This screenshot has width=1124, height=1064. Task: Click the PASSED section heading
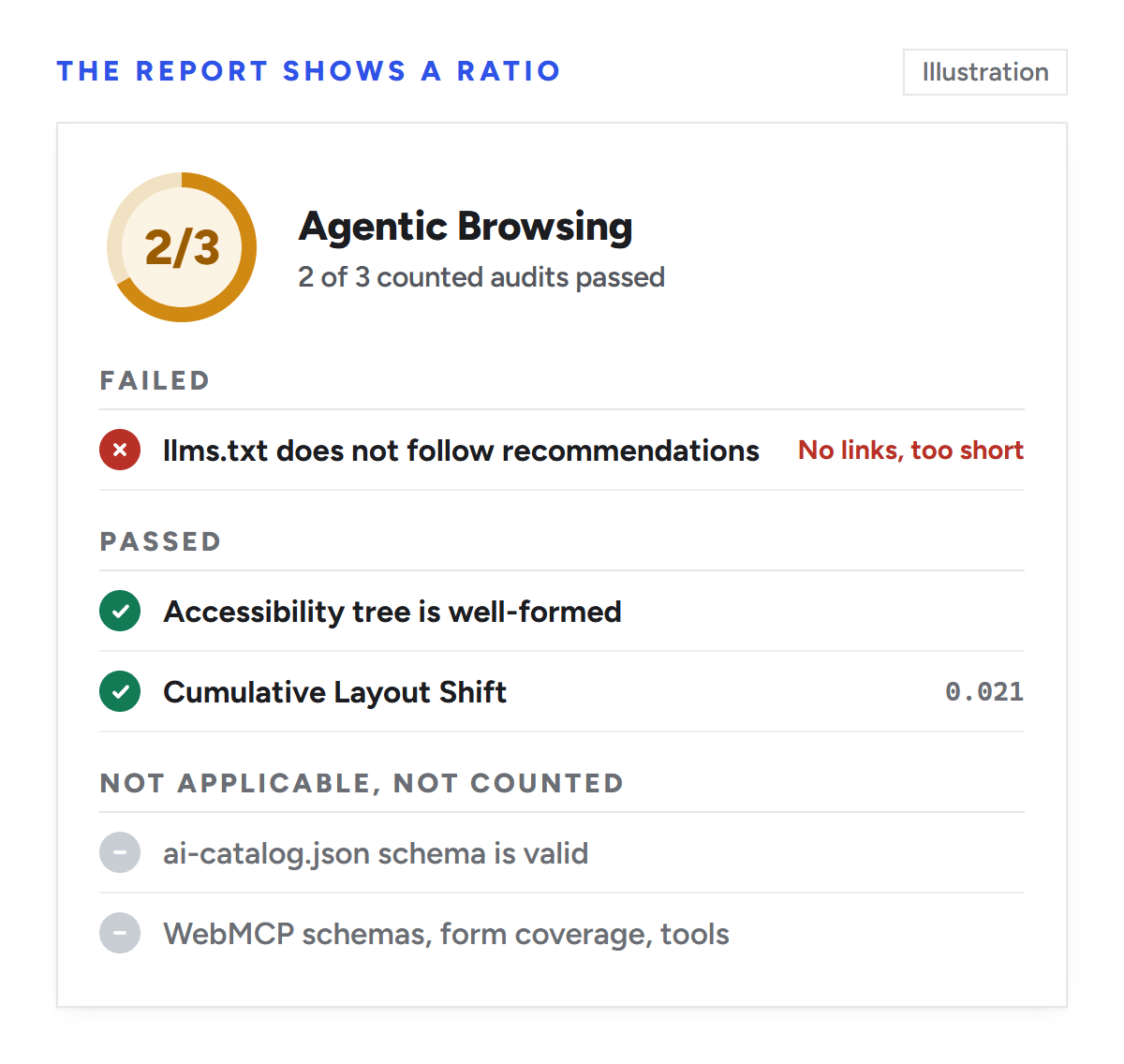(161, 541)
